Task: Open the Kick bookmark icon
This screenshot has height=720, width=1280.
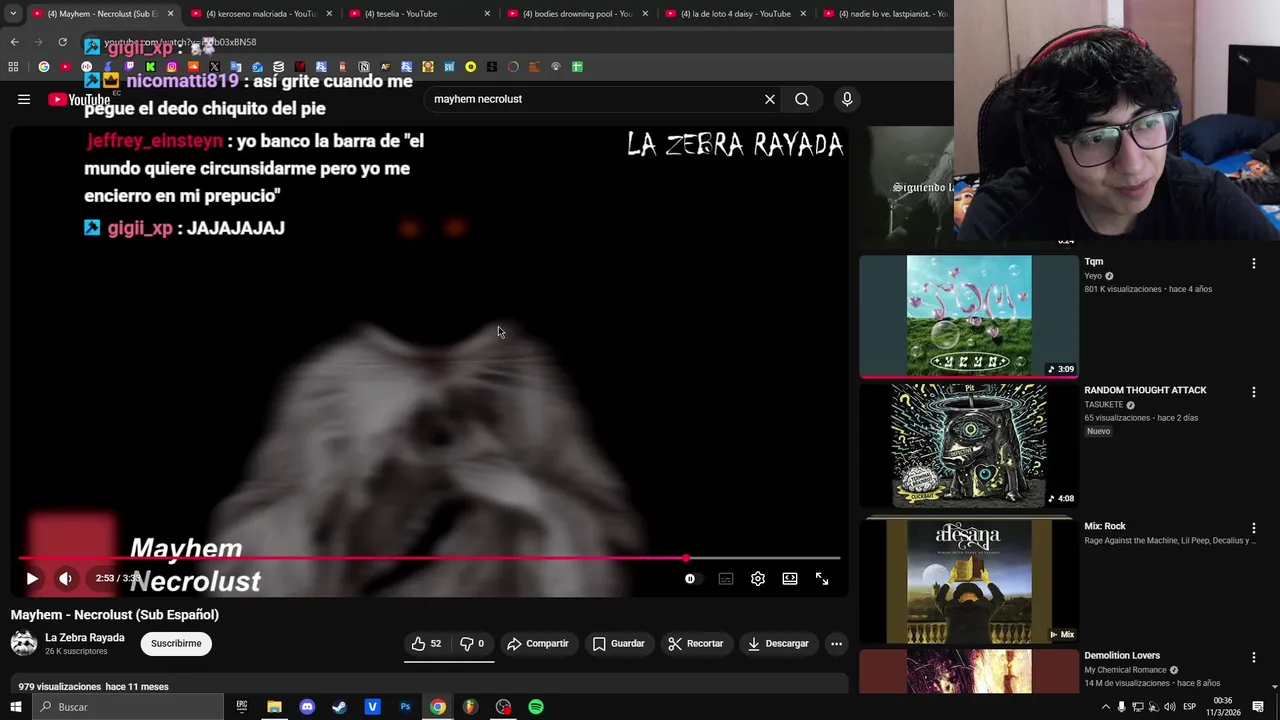Action: (150, 67)
